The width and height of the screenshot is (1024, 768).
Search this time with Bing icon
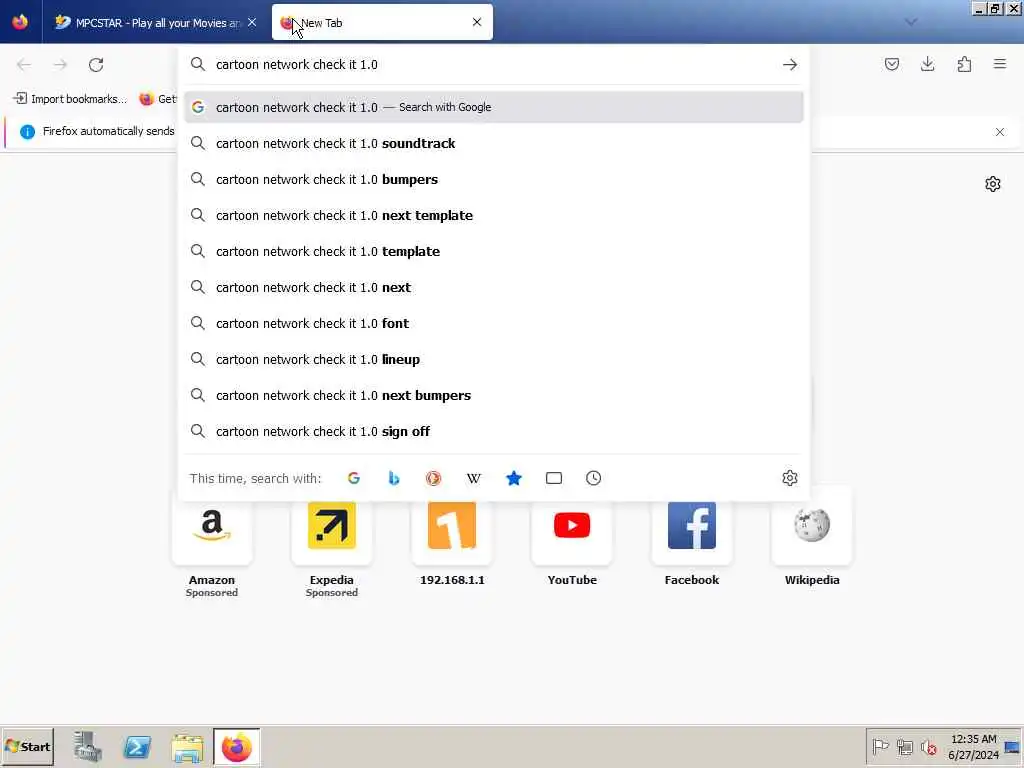(x=394, y=478)
